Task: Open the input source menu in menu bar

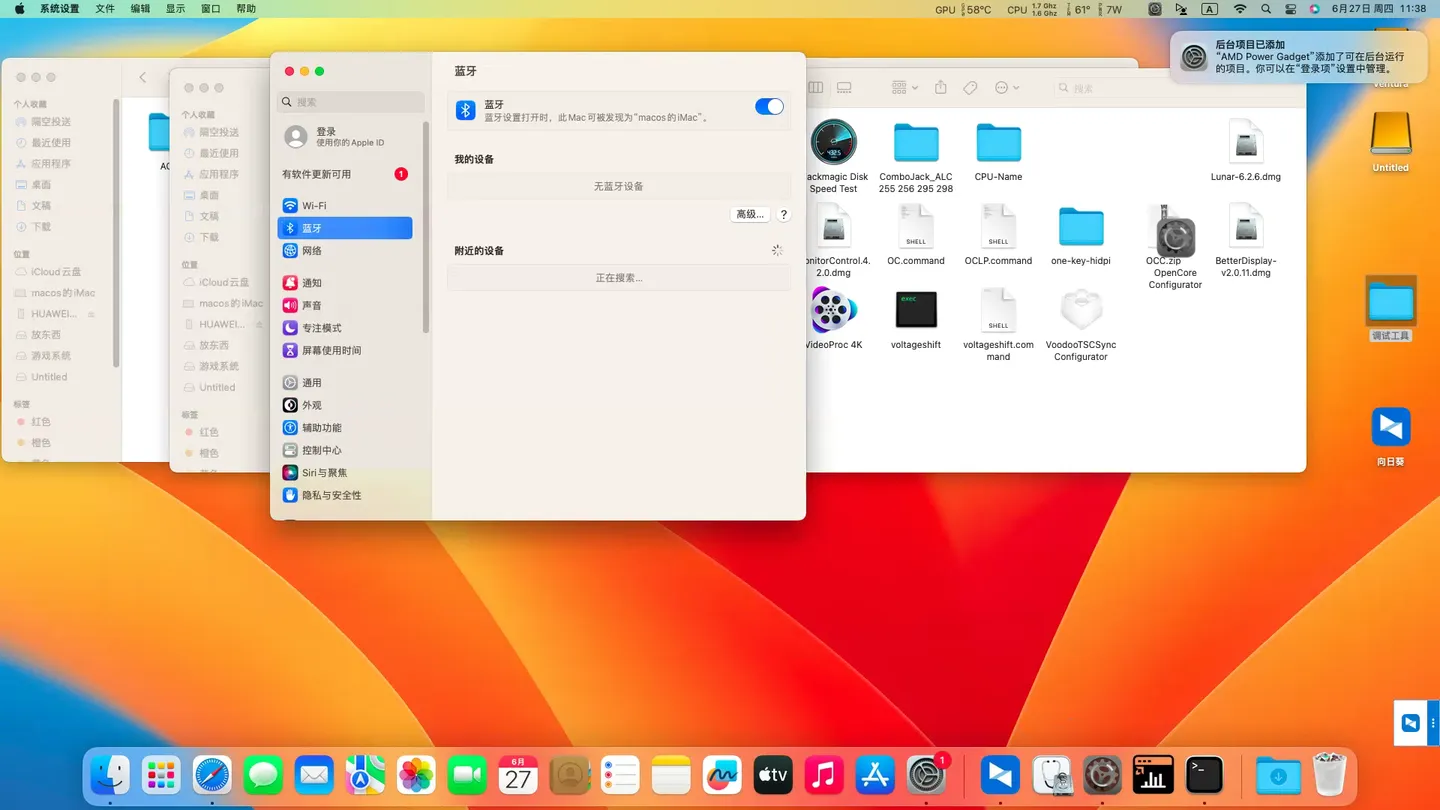Action: pyautogui.click(x=1209, y=9)
